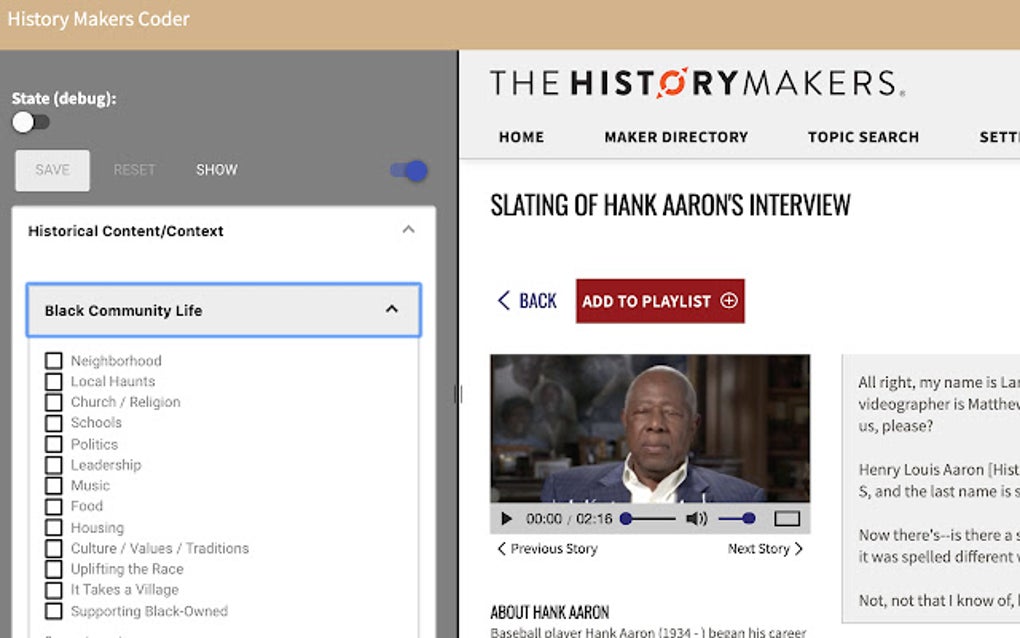Screen dimensions: 1020x638
Task: Toggle the blue switch beside SHOW
Action: [409, 170]
